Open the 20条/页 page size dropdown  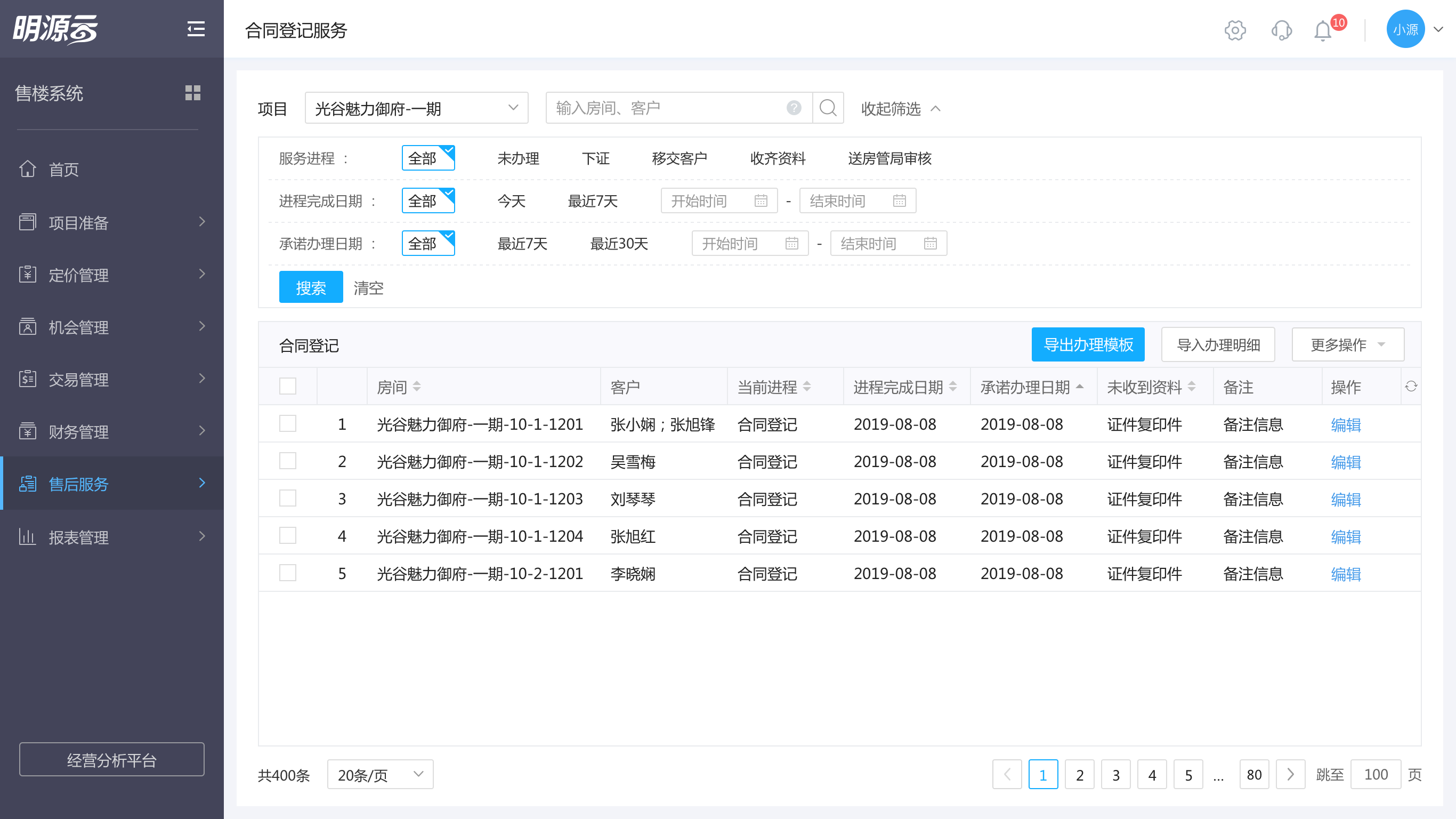tap(380, 774)
